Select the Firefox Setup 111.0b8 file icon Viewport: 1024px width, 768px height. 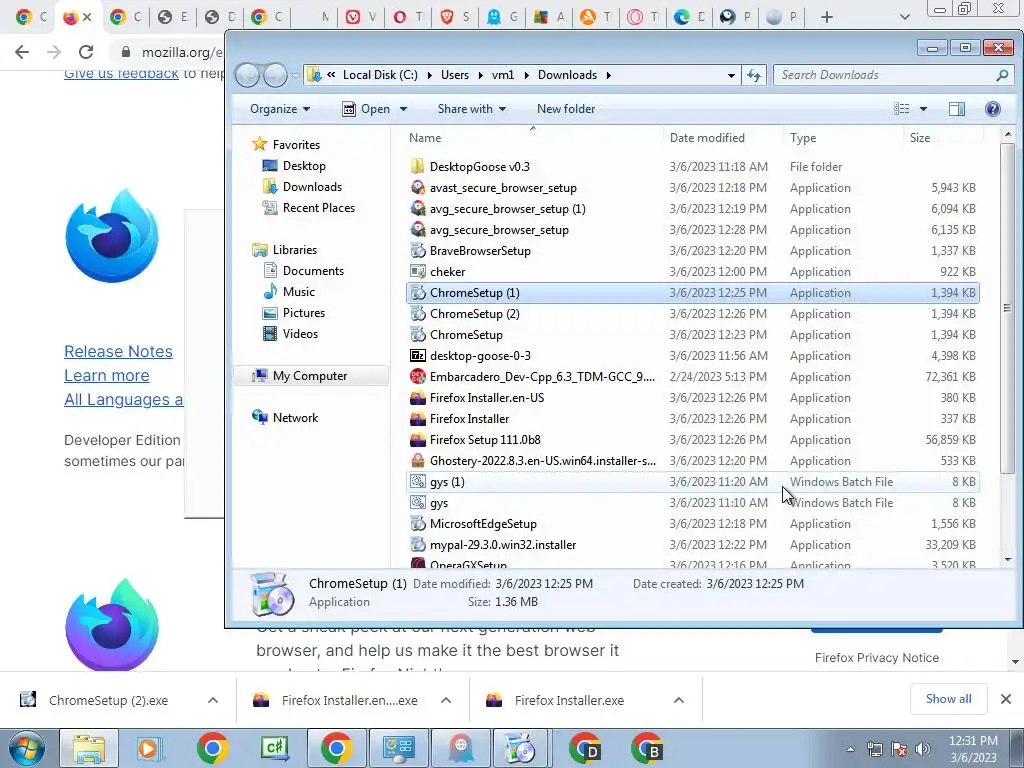[x=418, y=440]
